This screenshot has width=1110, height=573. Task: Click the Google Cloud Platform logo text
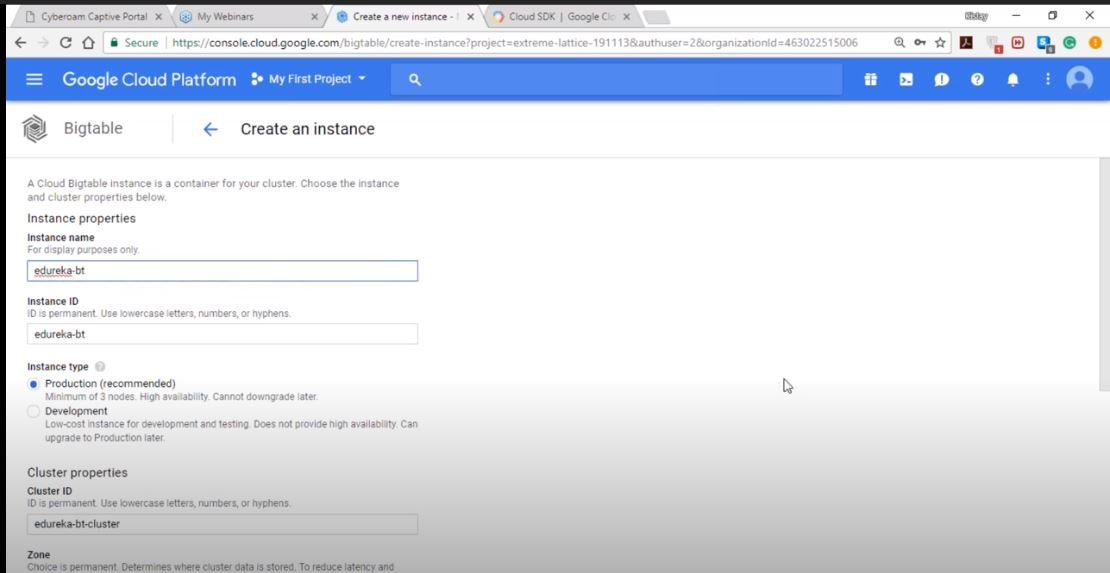(x=149, y=79)
